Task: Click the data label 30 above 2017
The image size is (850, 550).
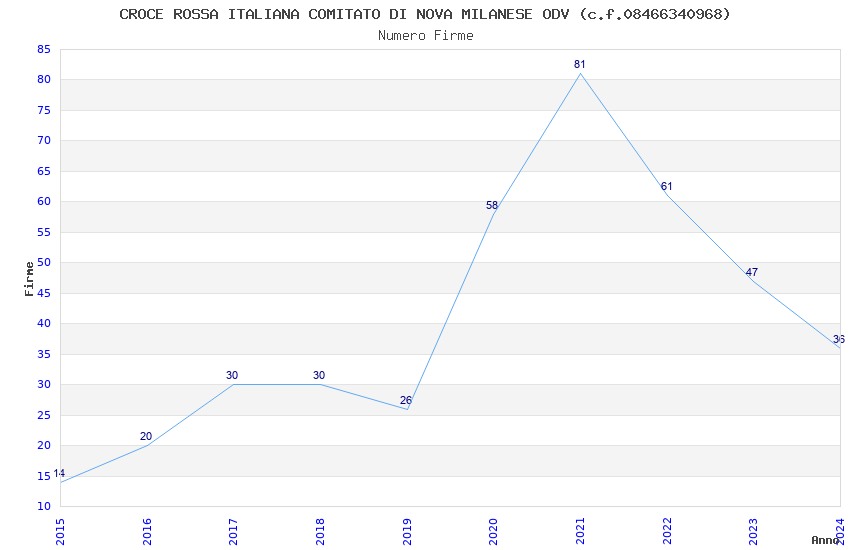Action: [x=232, y=375]
